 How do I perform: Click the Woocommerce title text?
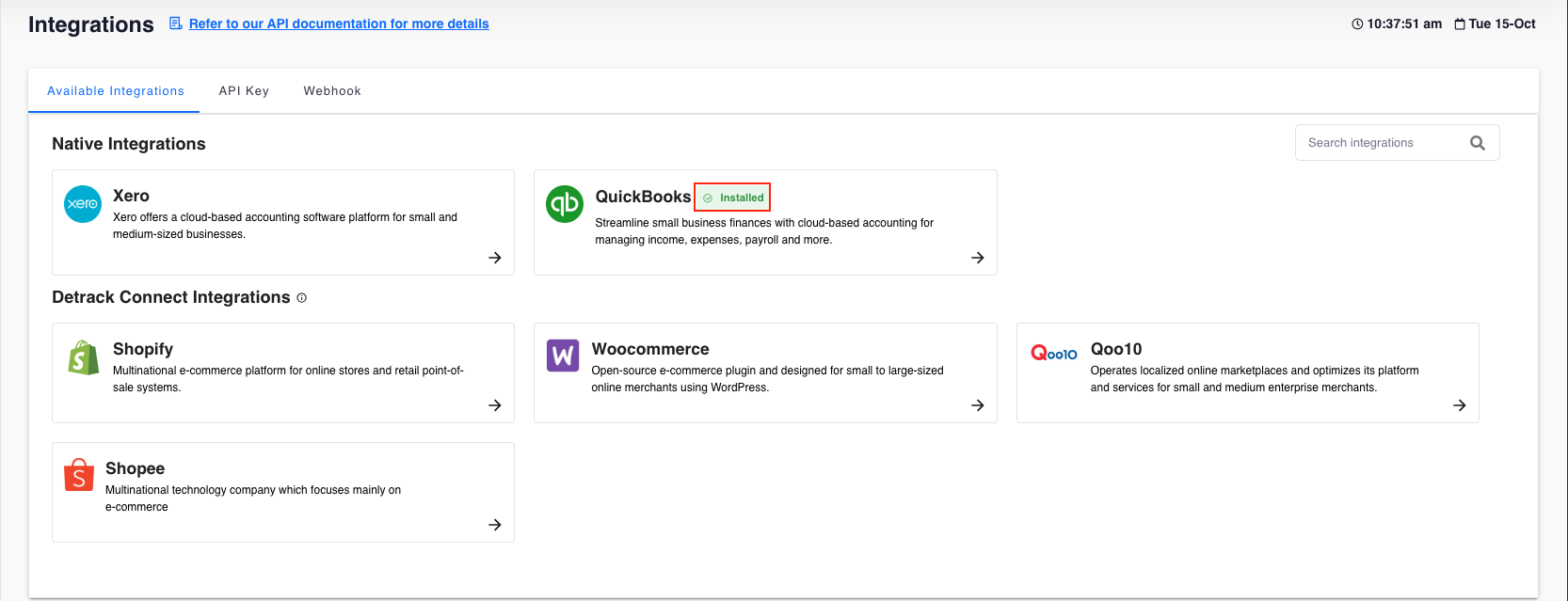click(x=650, y=349)
